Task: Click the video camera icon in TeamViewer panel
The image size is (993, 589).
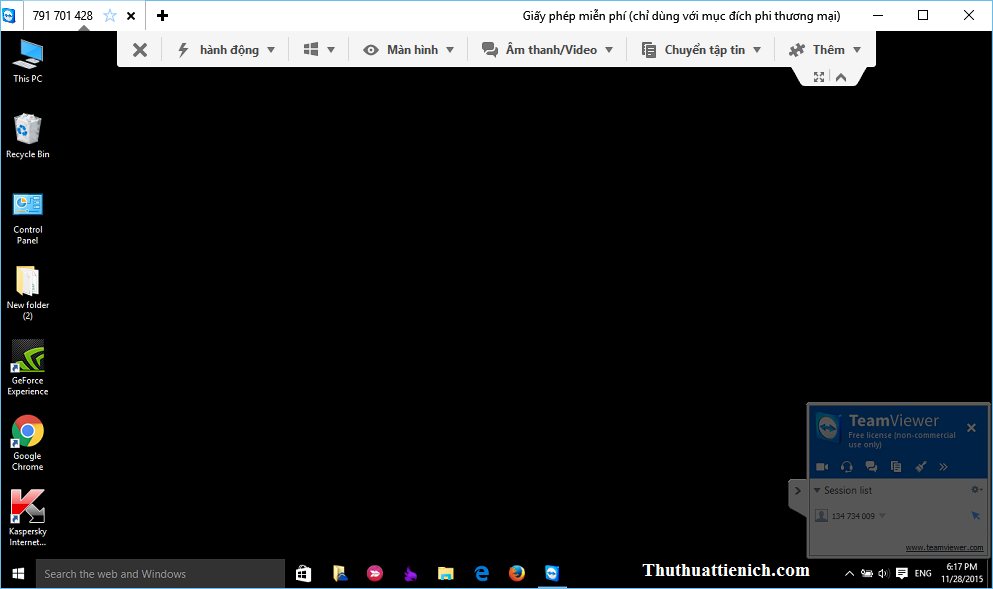Action: click(822, 466)
